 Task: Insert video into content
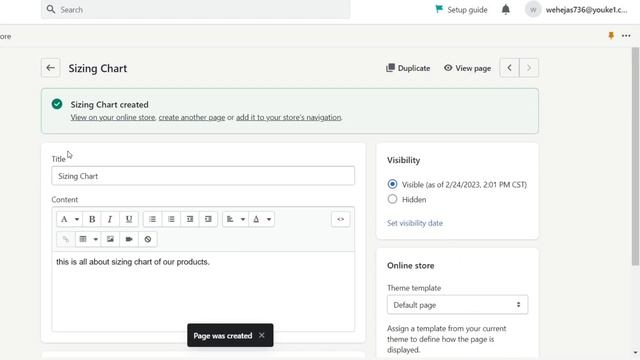click(129, 239)
